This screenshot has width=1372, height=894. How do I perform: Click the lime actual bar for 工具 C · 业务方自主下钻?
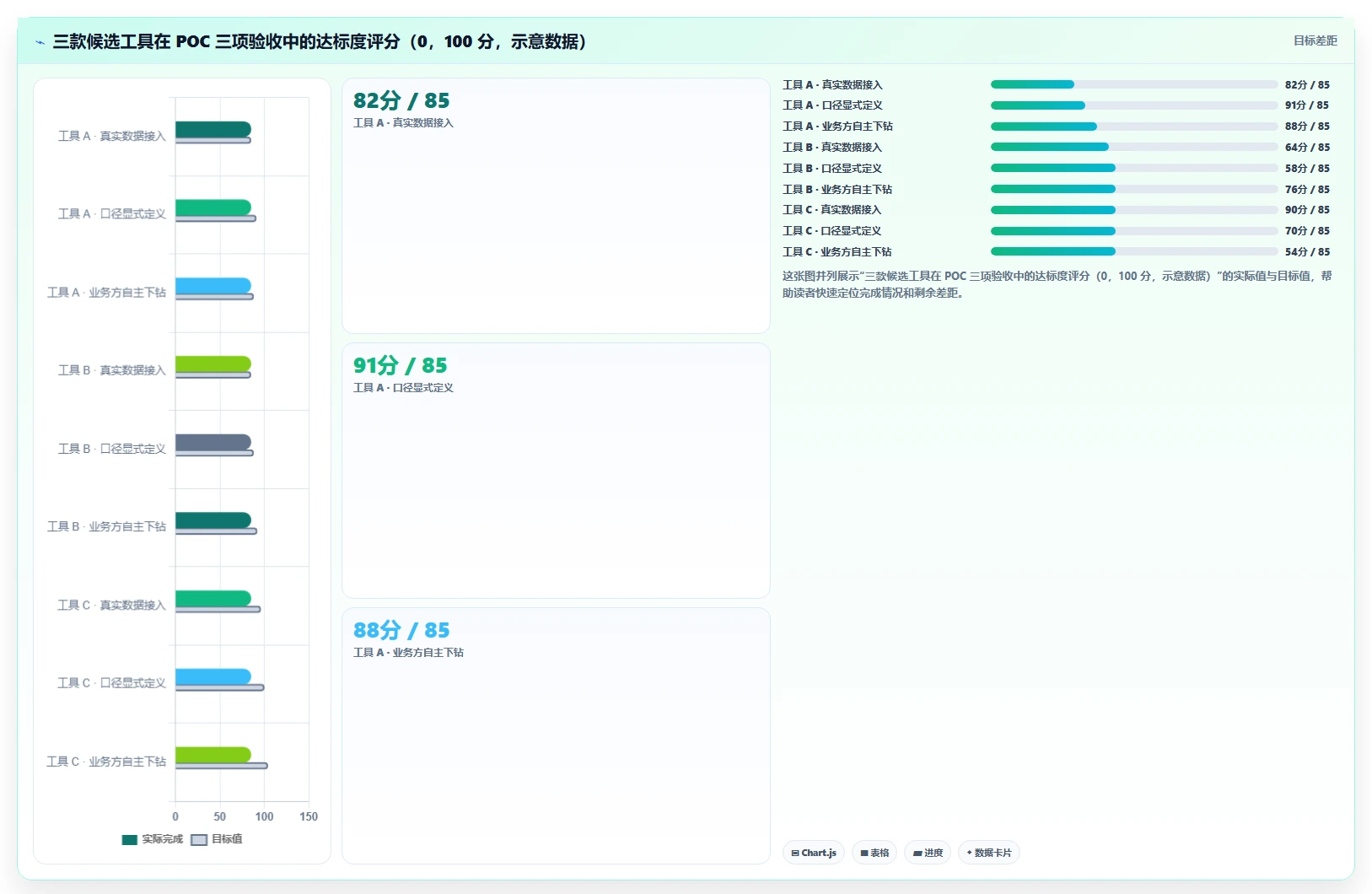[x=213, y=755]
